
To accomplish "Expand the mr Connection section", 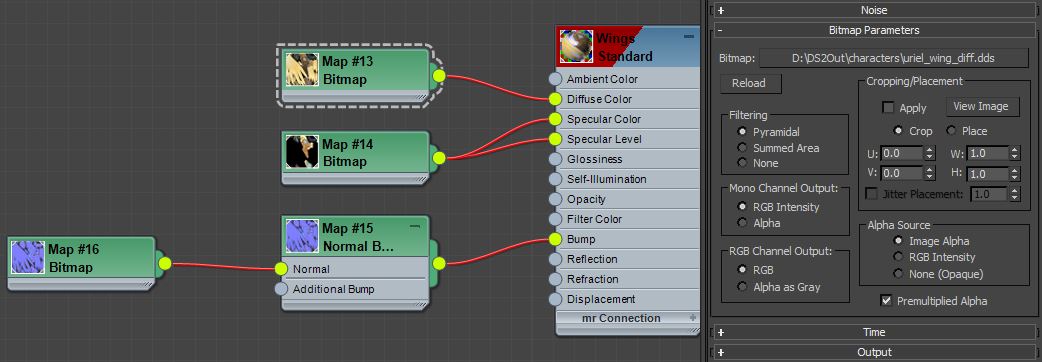I will click(692, 317).
